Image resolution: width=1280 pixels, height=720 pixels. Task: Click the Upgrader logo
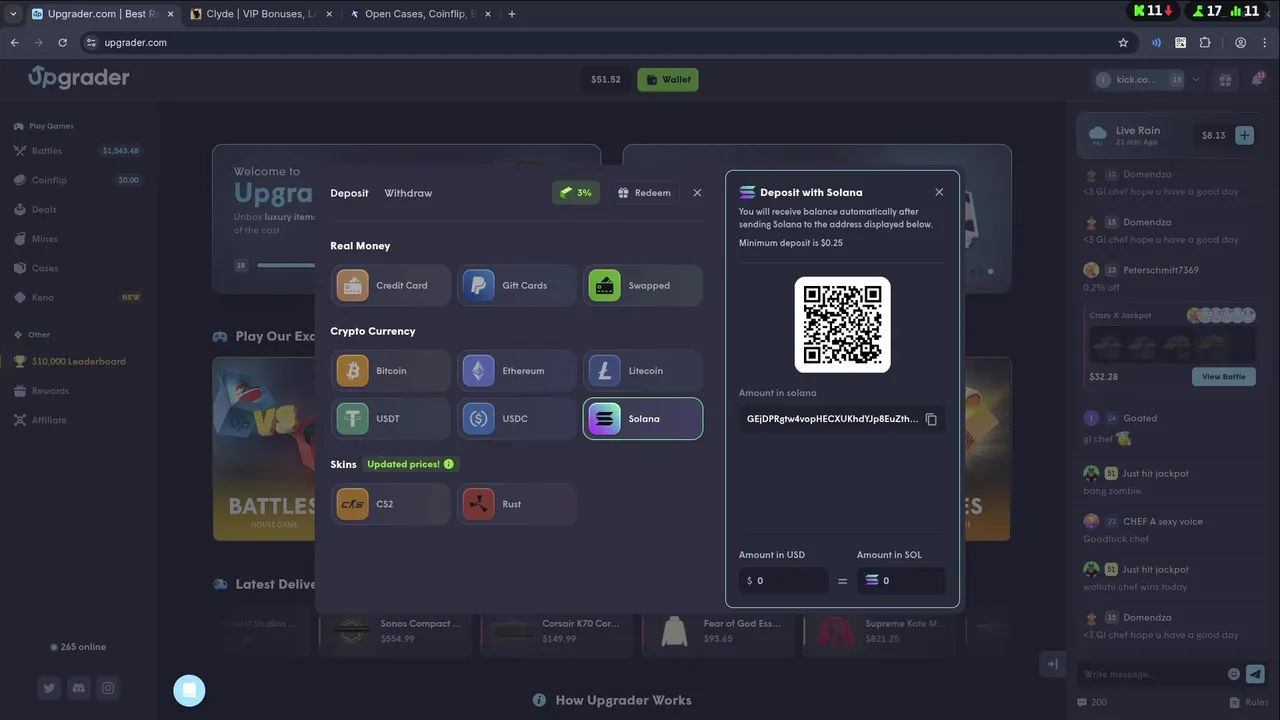[78, 77]
